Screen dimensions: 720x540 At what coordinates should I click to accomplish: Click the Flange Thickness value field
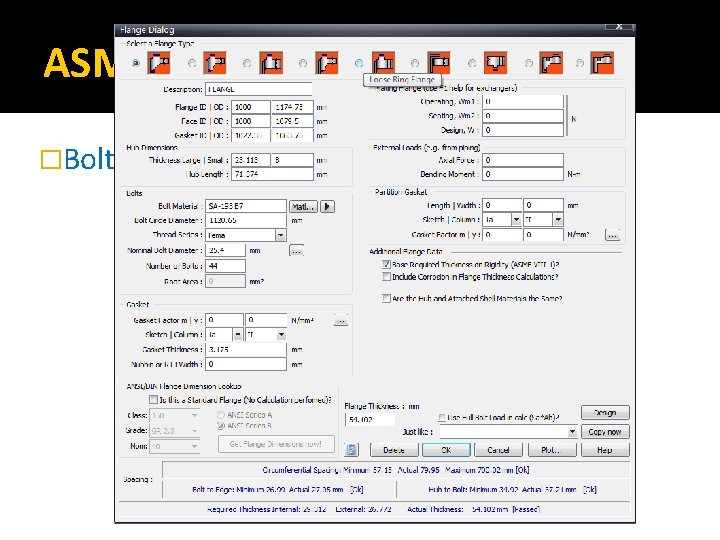(x=370, y=419)
